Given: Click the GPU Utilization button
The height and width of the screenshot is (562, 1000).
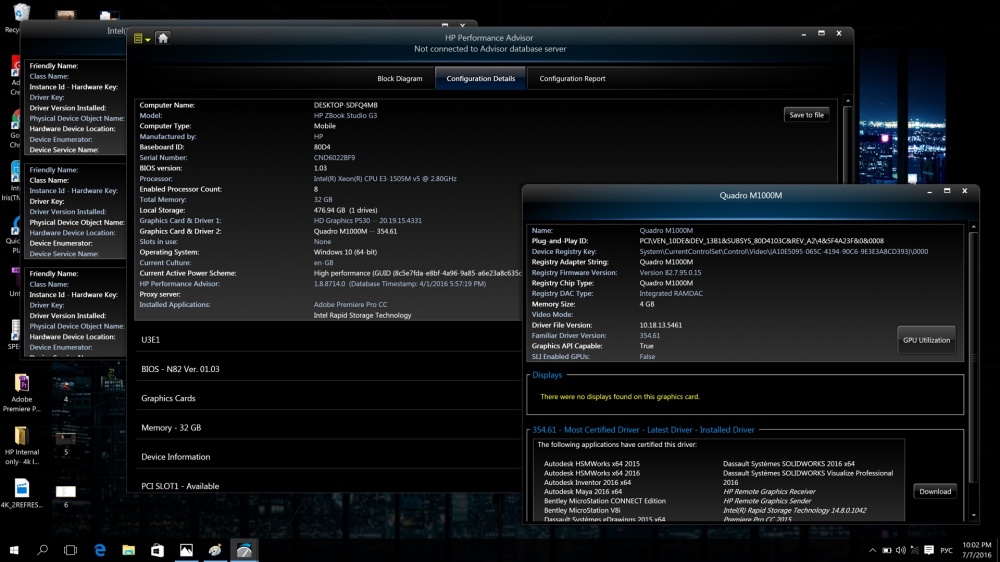Looking at the screenshot, I should pos(926,340).
